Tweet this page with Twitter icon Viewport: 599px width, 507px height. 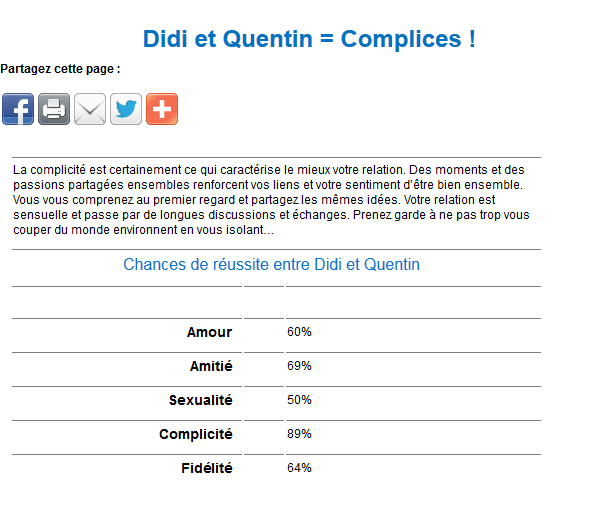pyautogui.click(x=126, y=109)
